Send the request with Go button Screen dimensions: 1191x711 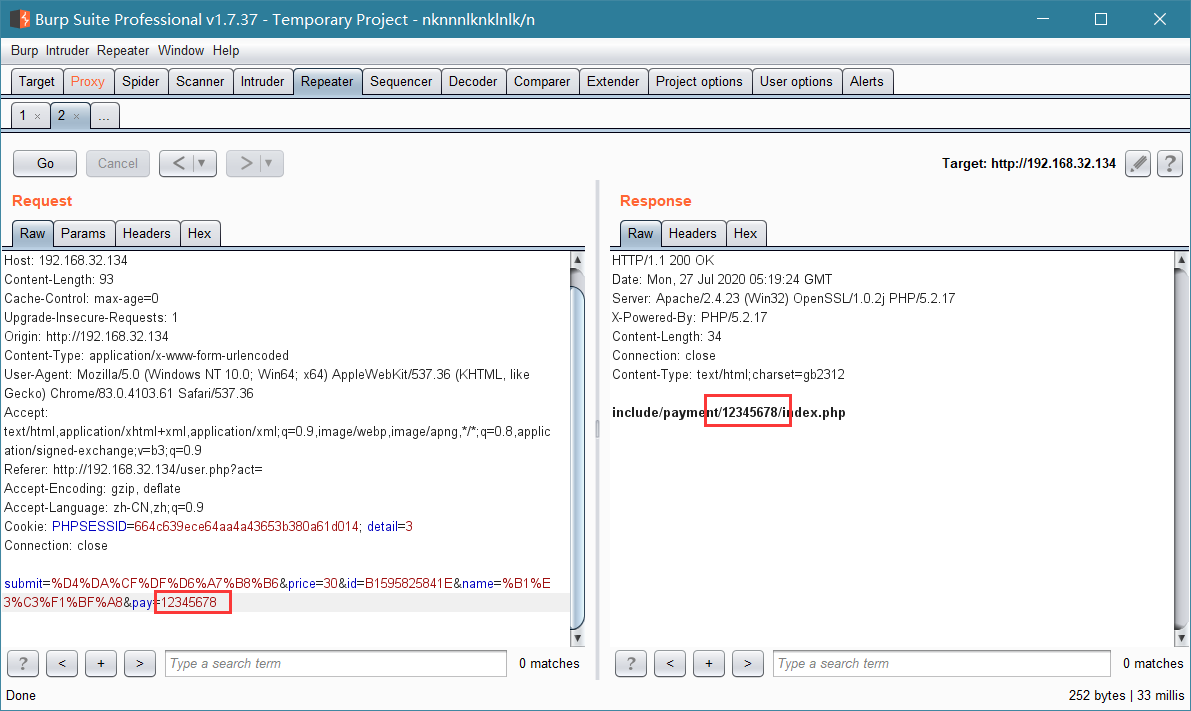[45, 163]
